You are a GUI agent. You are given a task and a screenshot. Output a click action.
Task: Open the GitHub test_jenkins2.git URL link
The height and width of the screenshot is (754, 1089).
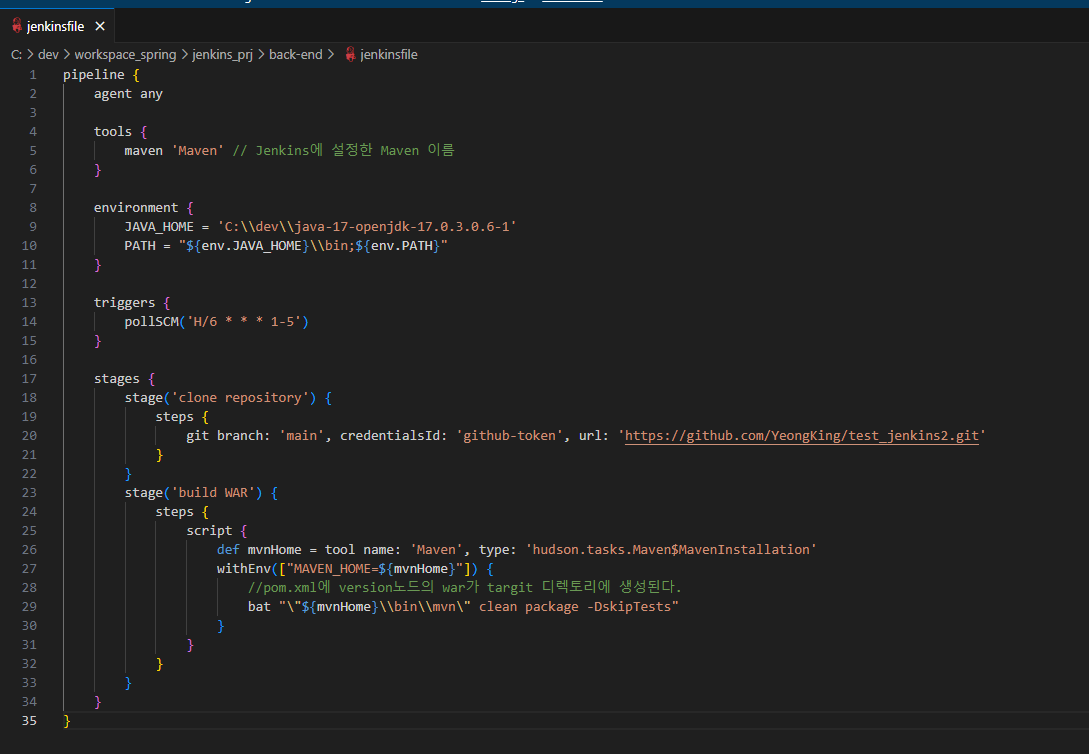tap(801, 435)
